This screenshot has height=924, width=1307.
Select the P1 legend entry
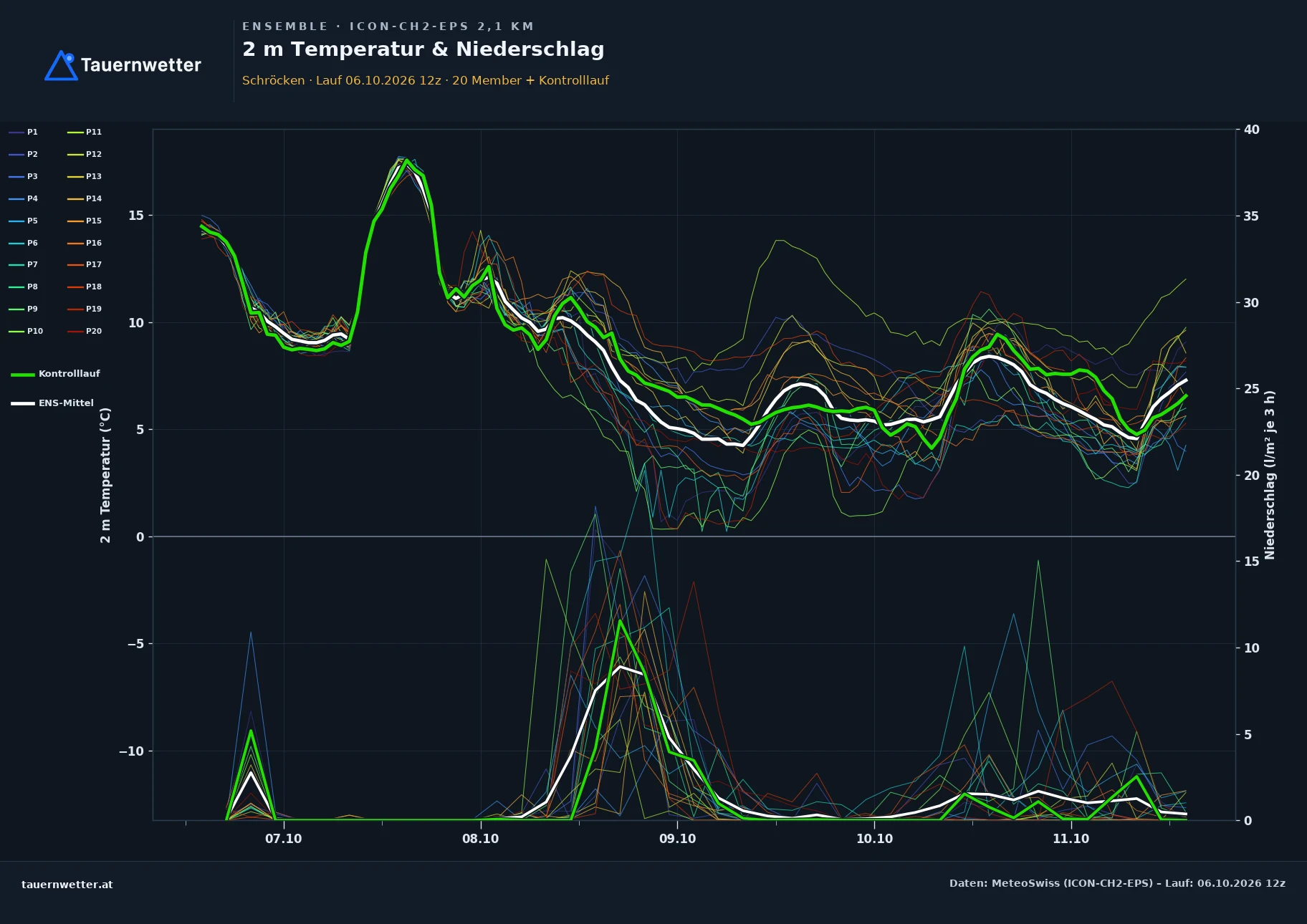click(x=24, y=132)
